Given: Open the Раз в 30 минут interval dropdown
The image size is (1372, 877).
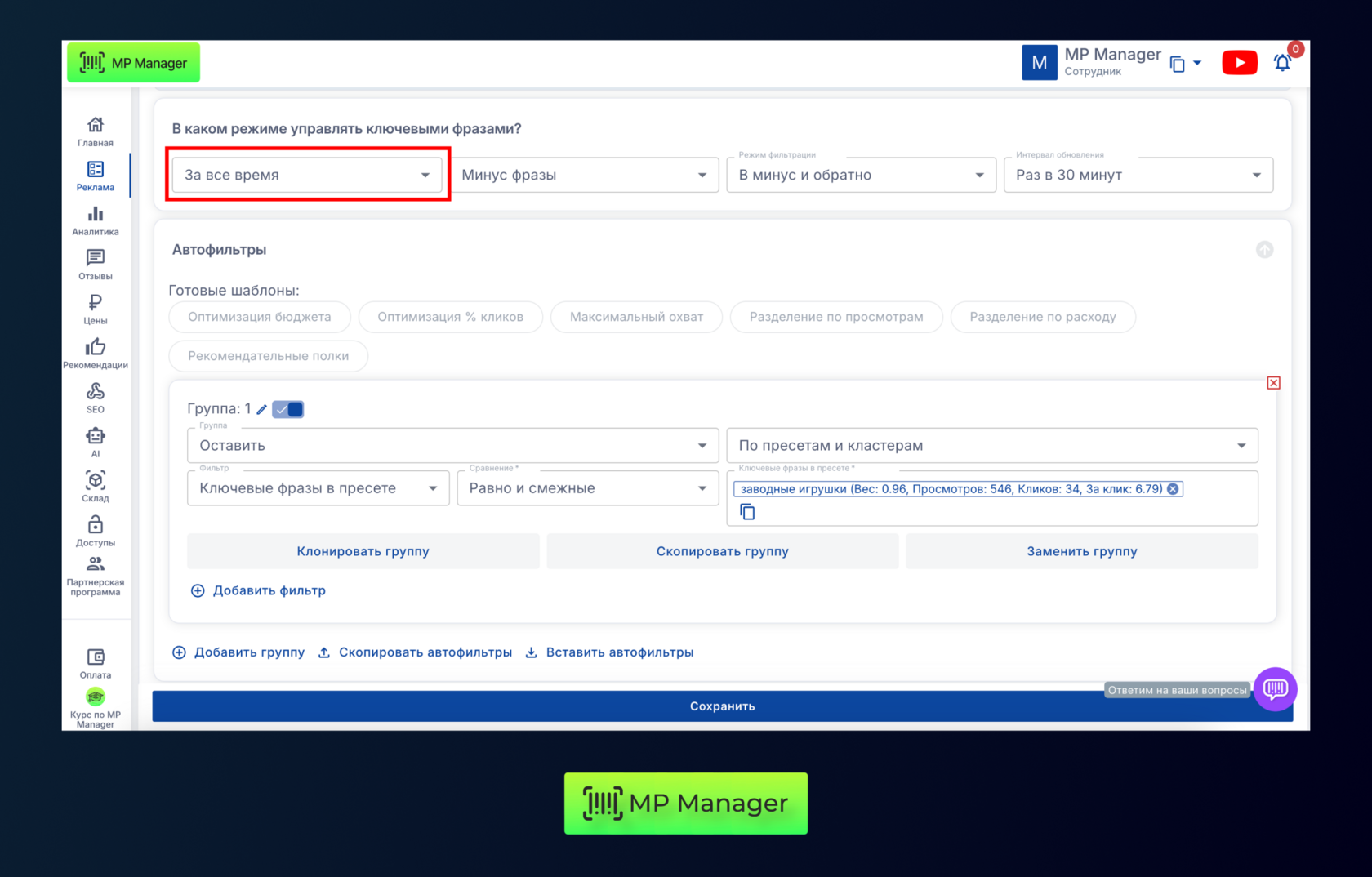Looking at the screenshot, I should click(x=1138, y=175).
